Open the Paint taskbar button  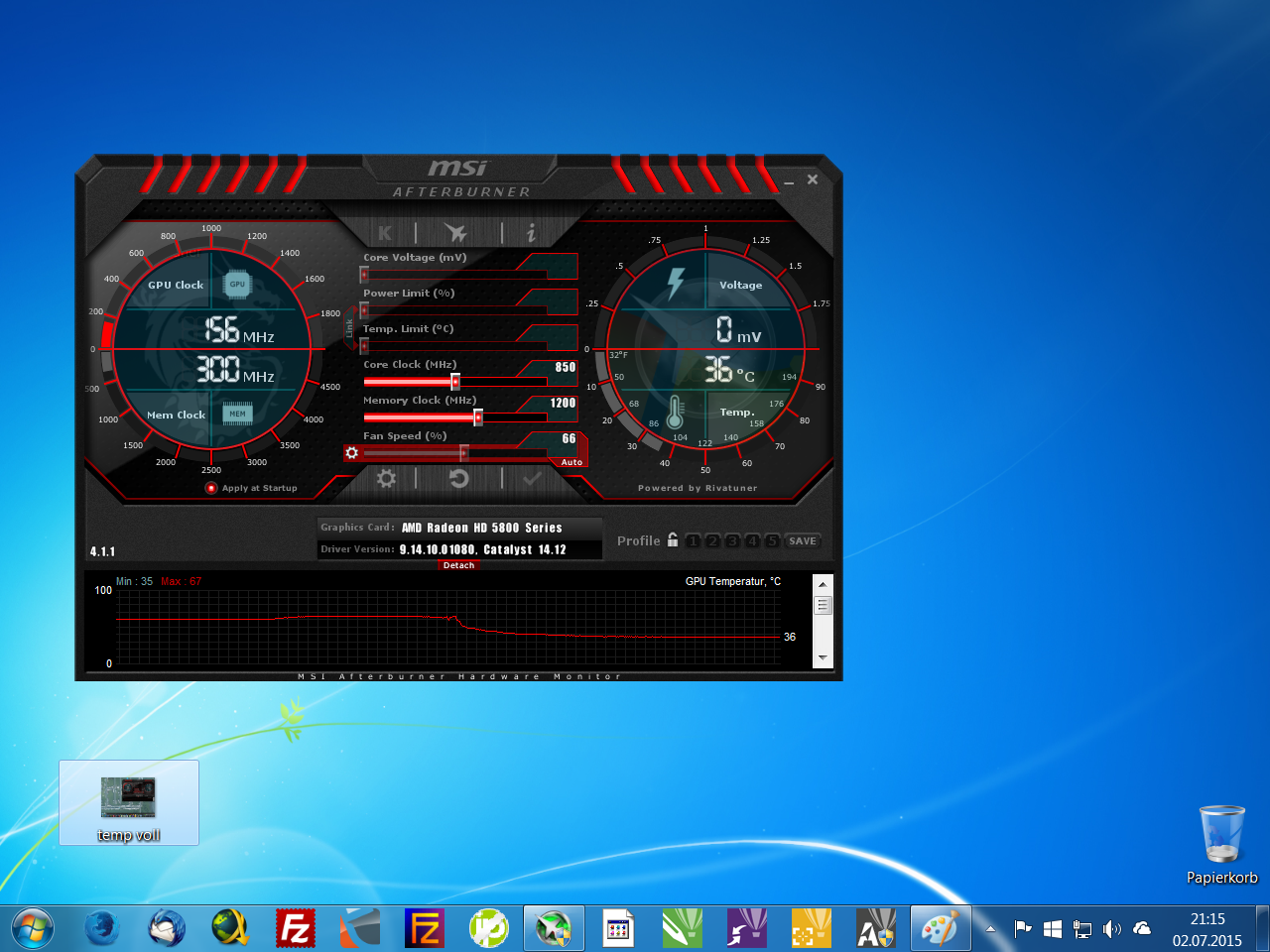click(x=940, y=929)
